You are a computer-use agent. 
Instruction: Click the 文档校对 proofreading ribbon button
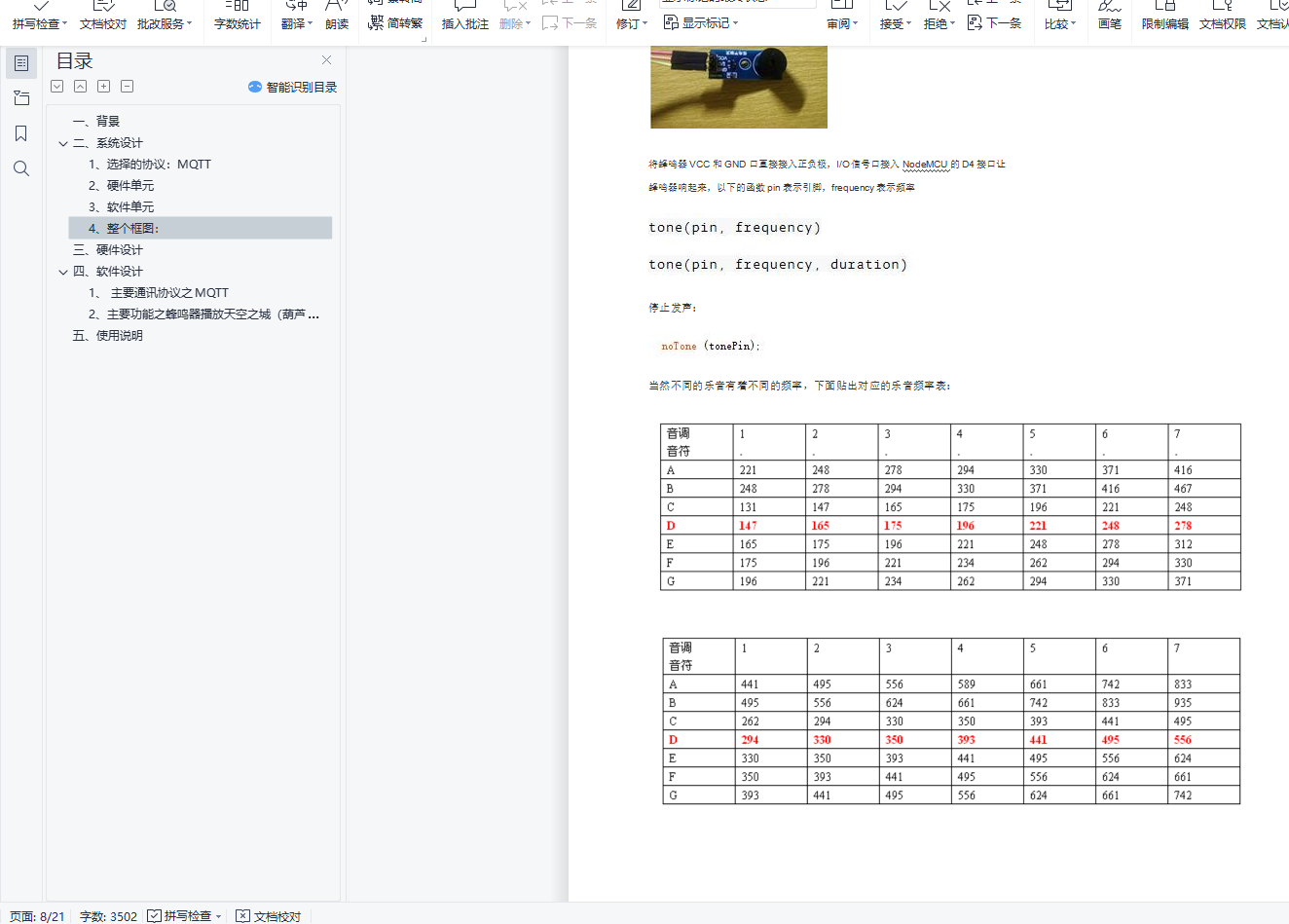point(103,16)
